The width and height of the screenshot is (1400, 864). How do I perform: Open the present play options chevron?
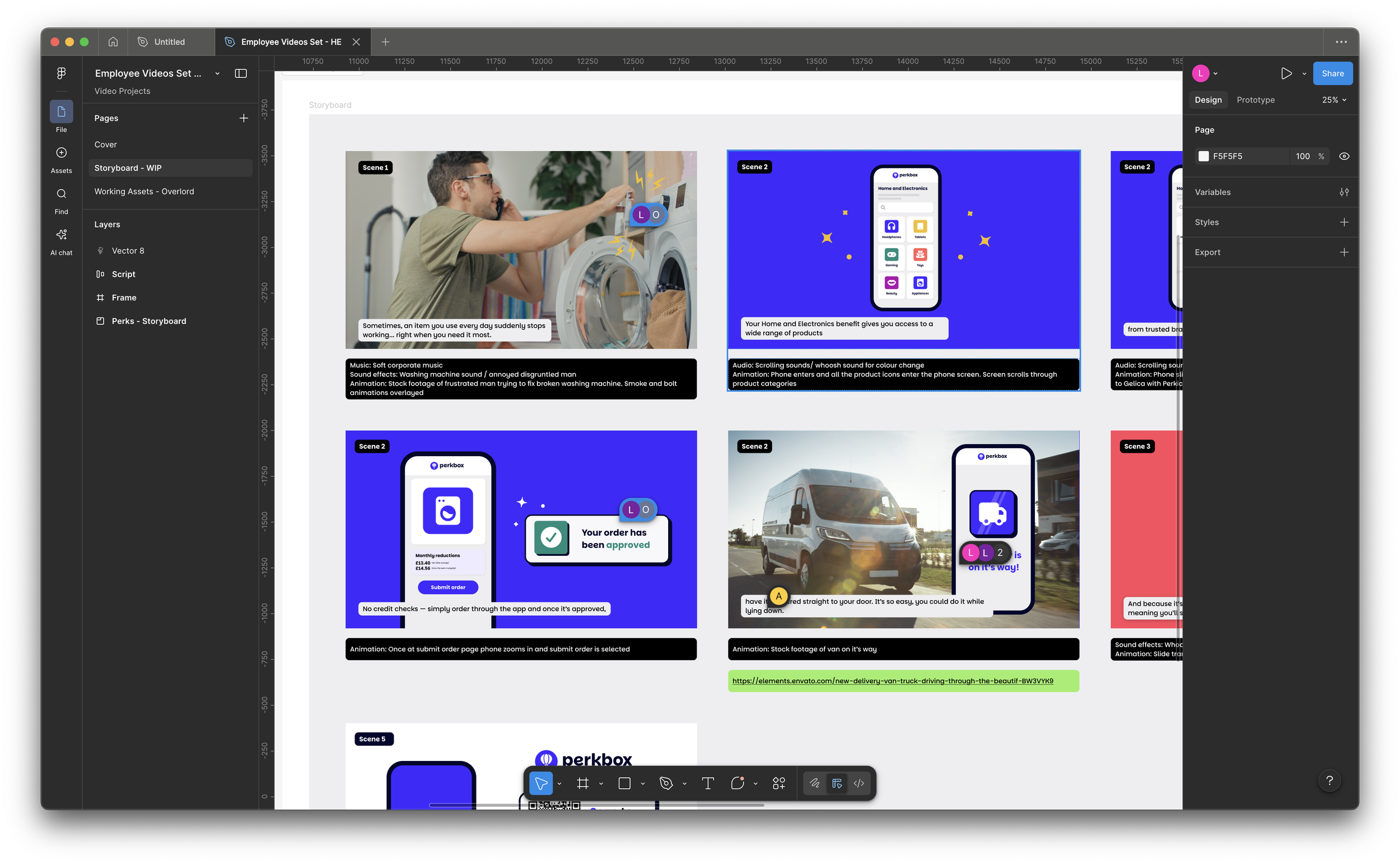1304,74
